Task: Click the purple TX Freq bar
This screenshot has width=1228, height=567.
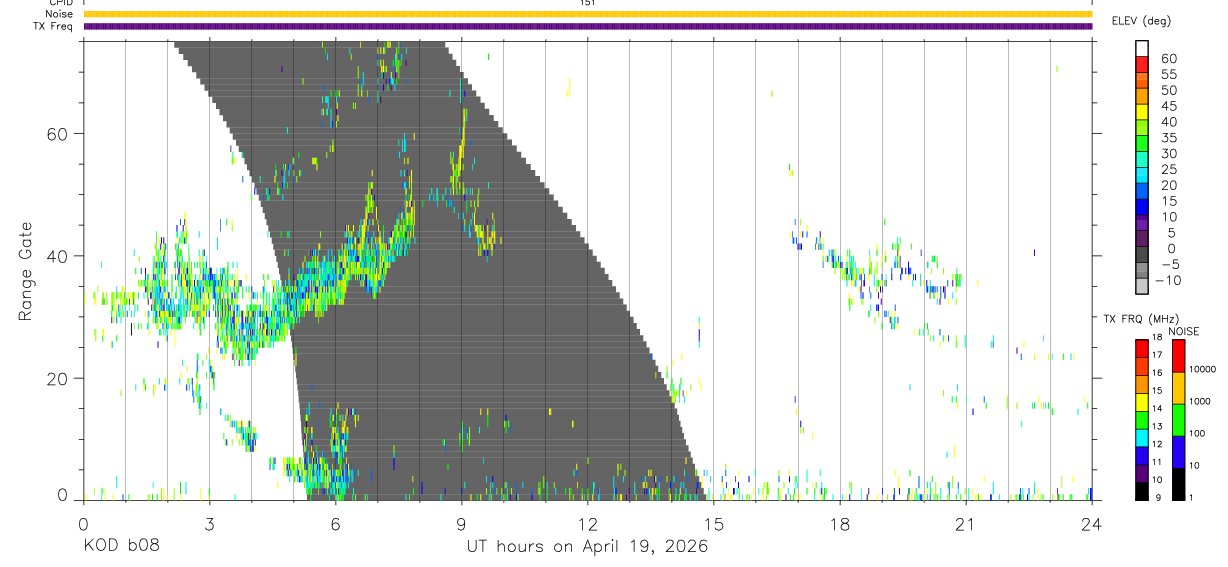Action: (588, 26)
